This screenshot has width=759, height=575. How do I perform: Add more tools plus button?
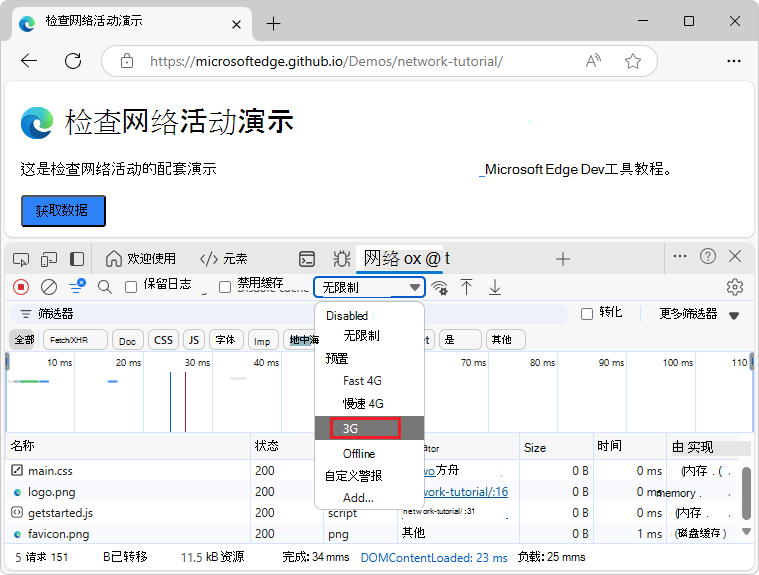(x=562, y=259)
